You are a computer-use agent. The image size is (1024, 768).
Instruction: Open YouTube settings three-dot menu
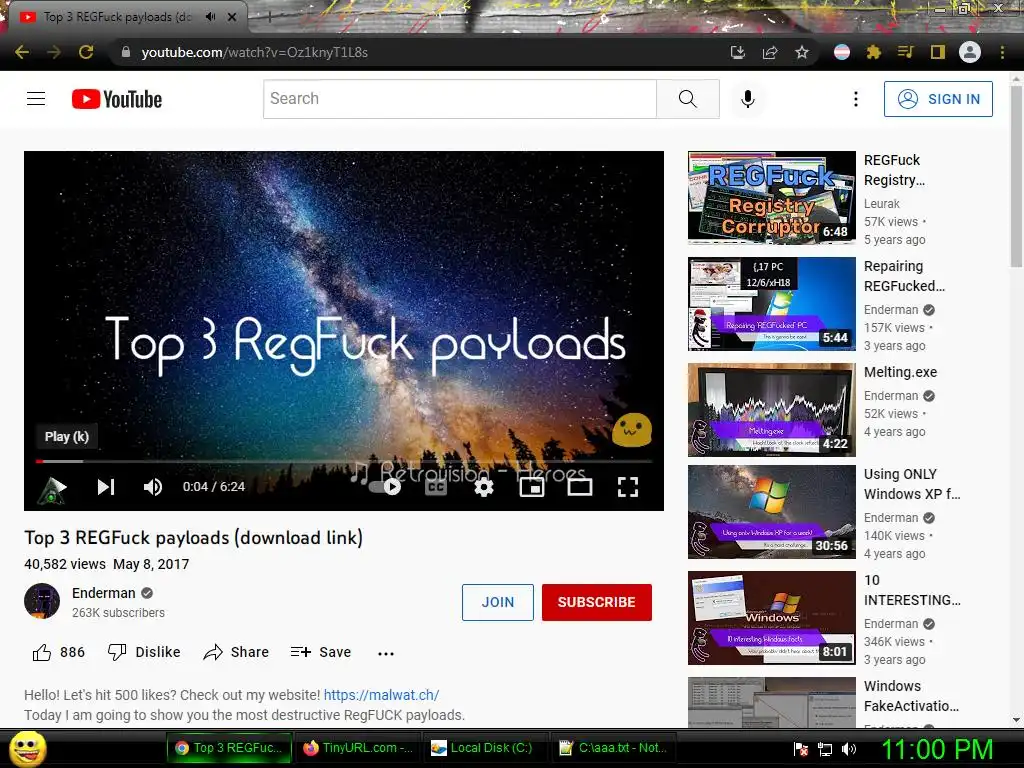(x=856, y=99)
